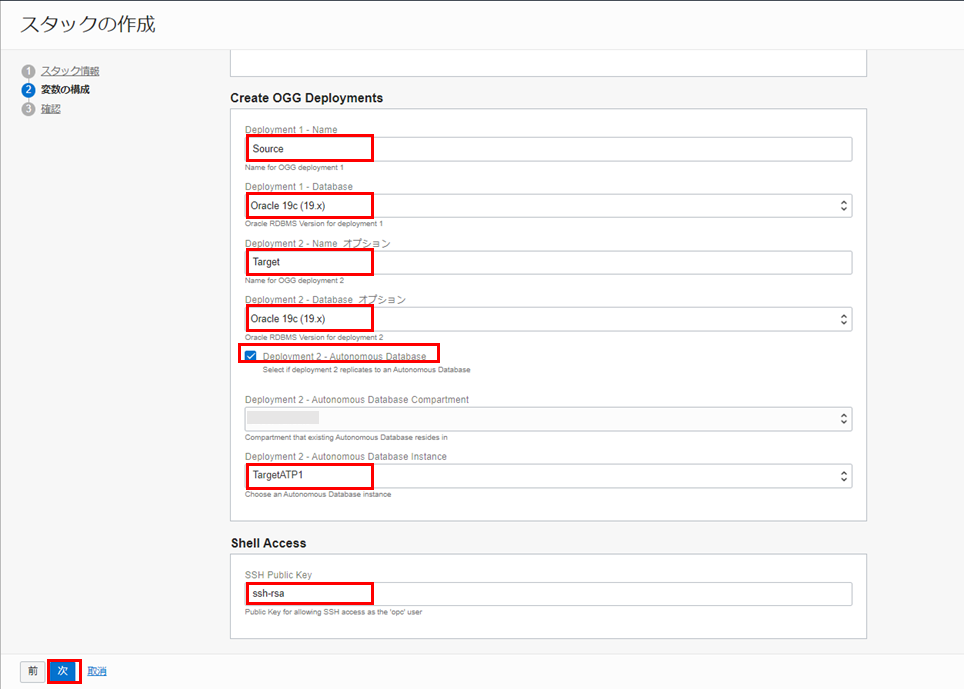
Task: Jump to 確認 step link
Action: pyautogui.click(x=51, y=109)
